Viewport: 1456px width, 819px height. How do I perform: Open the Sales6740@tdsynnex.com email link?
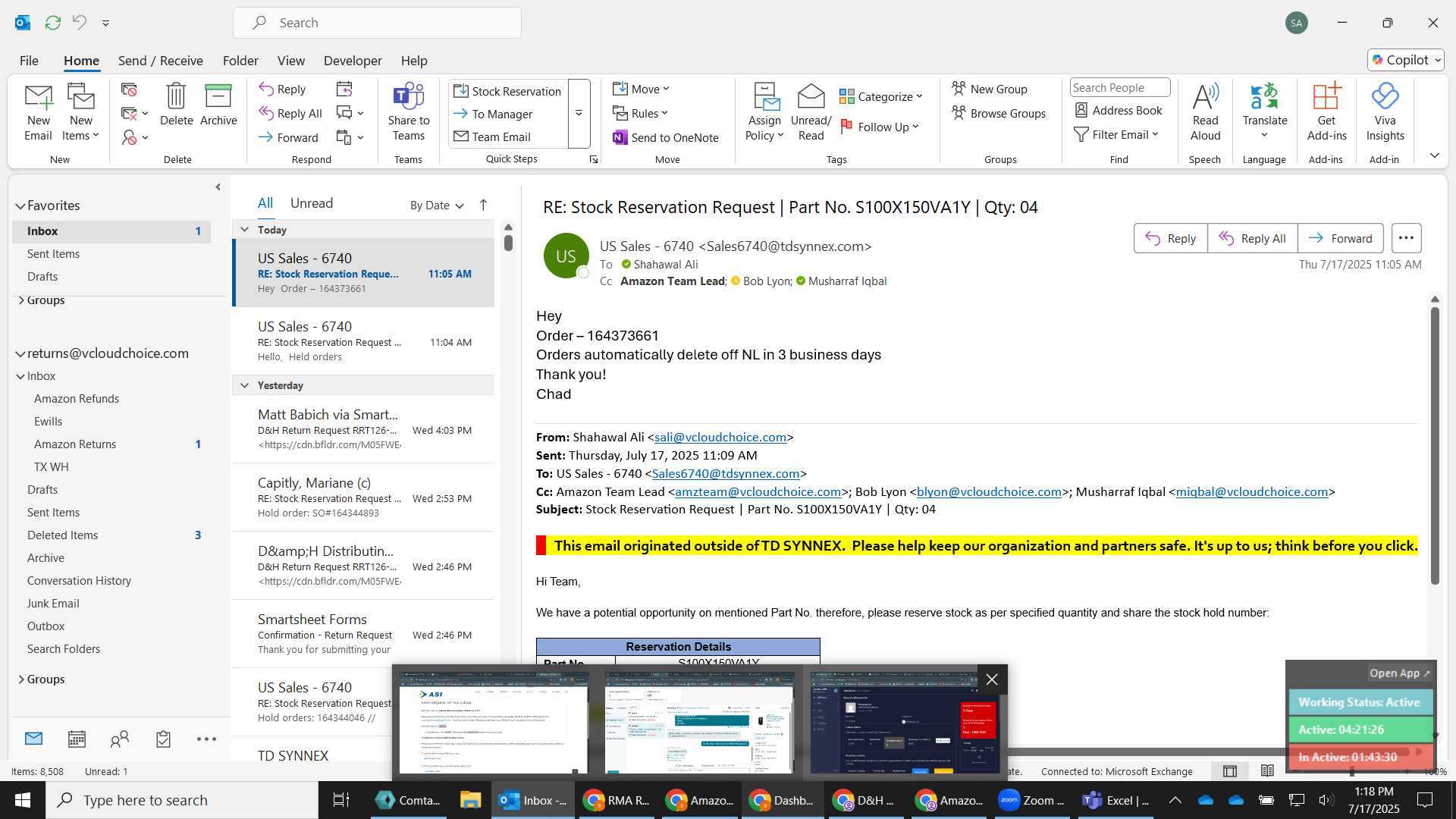tap(726, 473)
